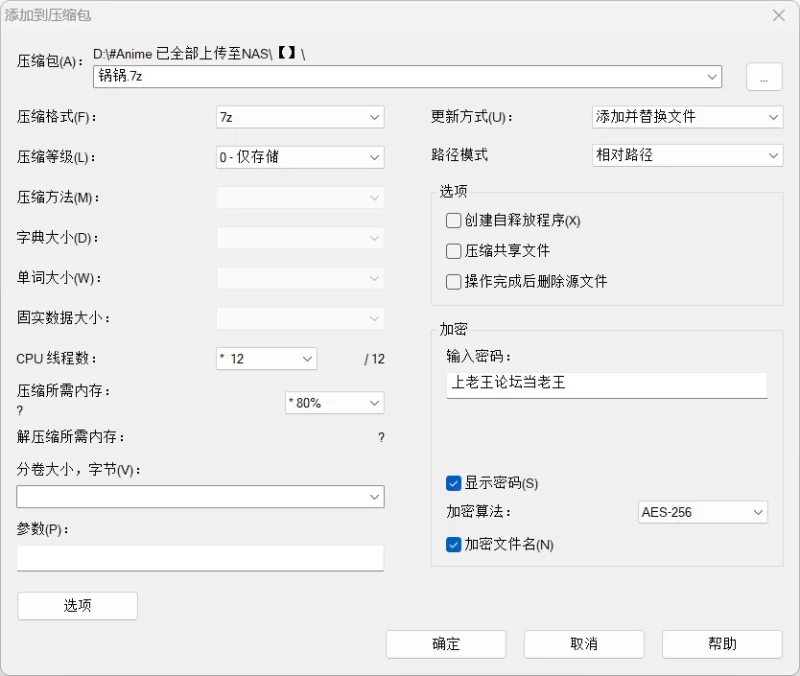
Task: Close the 添加到压缩包 dialog
Action: click(778, 16)
